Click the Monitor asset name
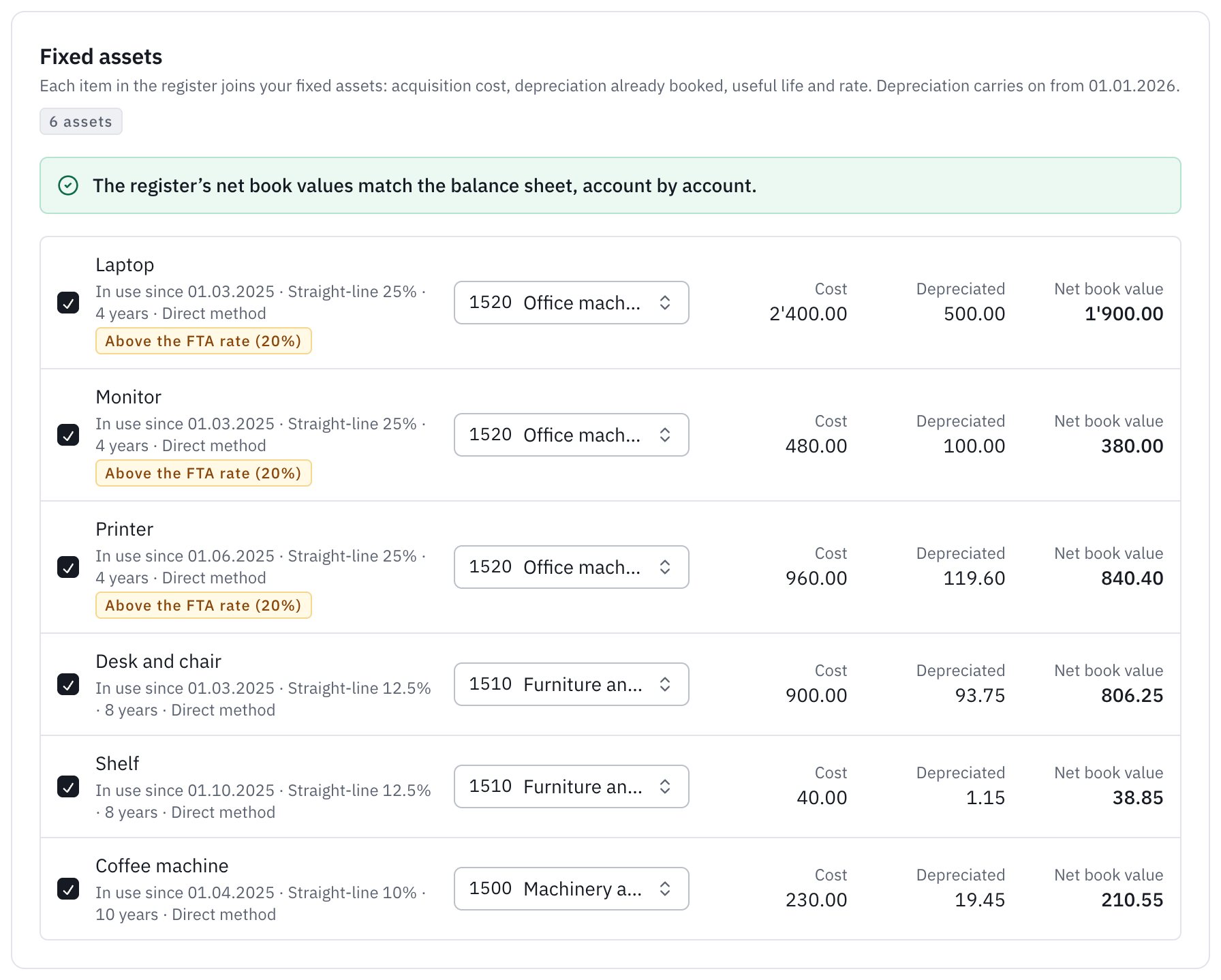 pos(129,397)
